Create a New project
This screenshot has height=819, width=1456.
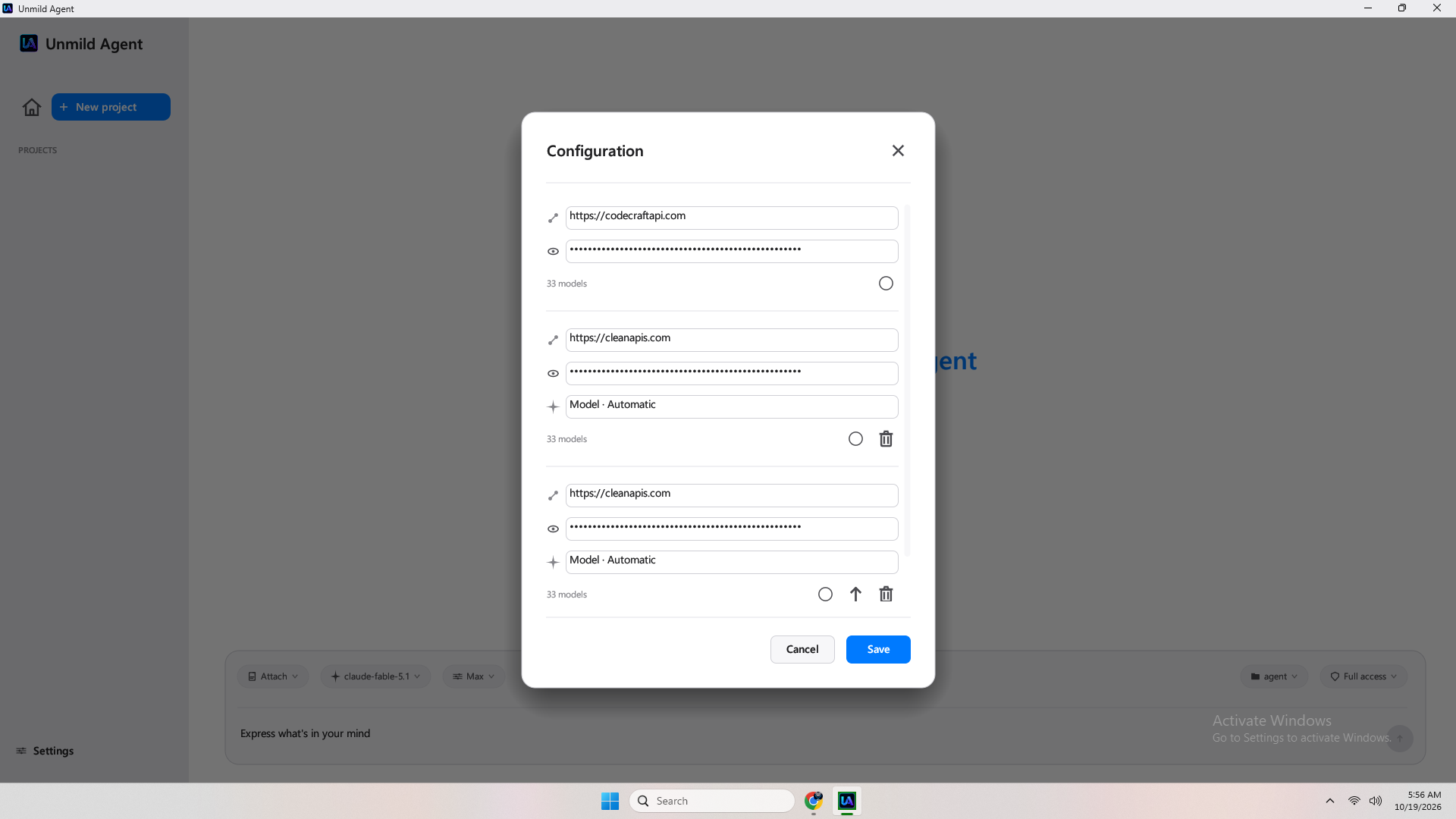111,107
